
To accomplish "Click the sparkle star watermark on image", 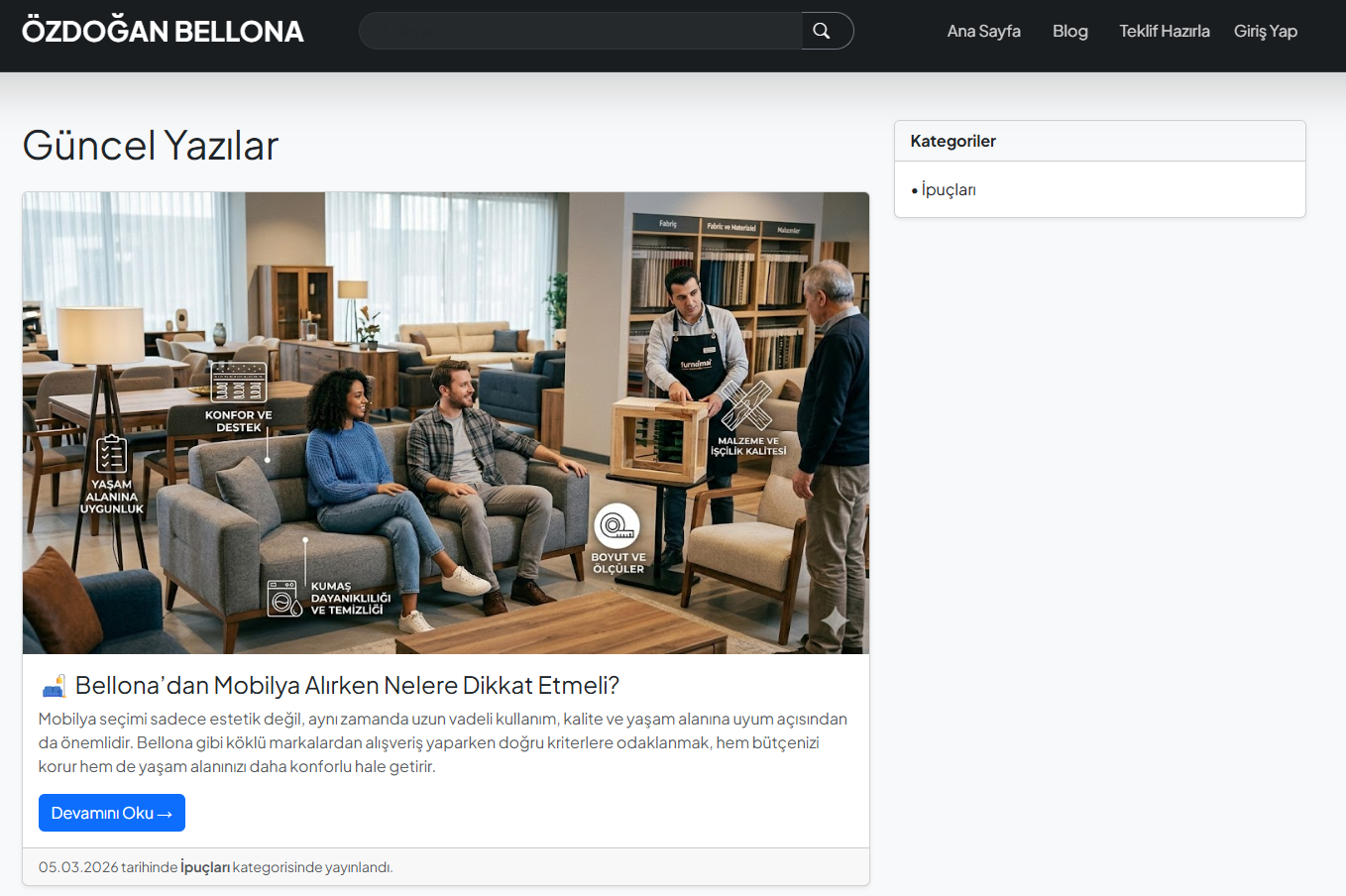I will 835,620.
